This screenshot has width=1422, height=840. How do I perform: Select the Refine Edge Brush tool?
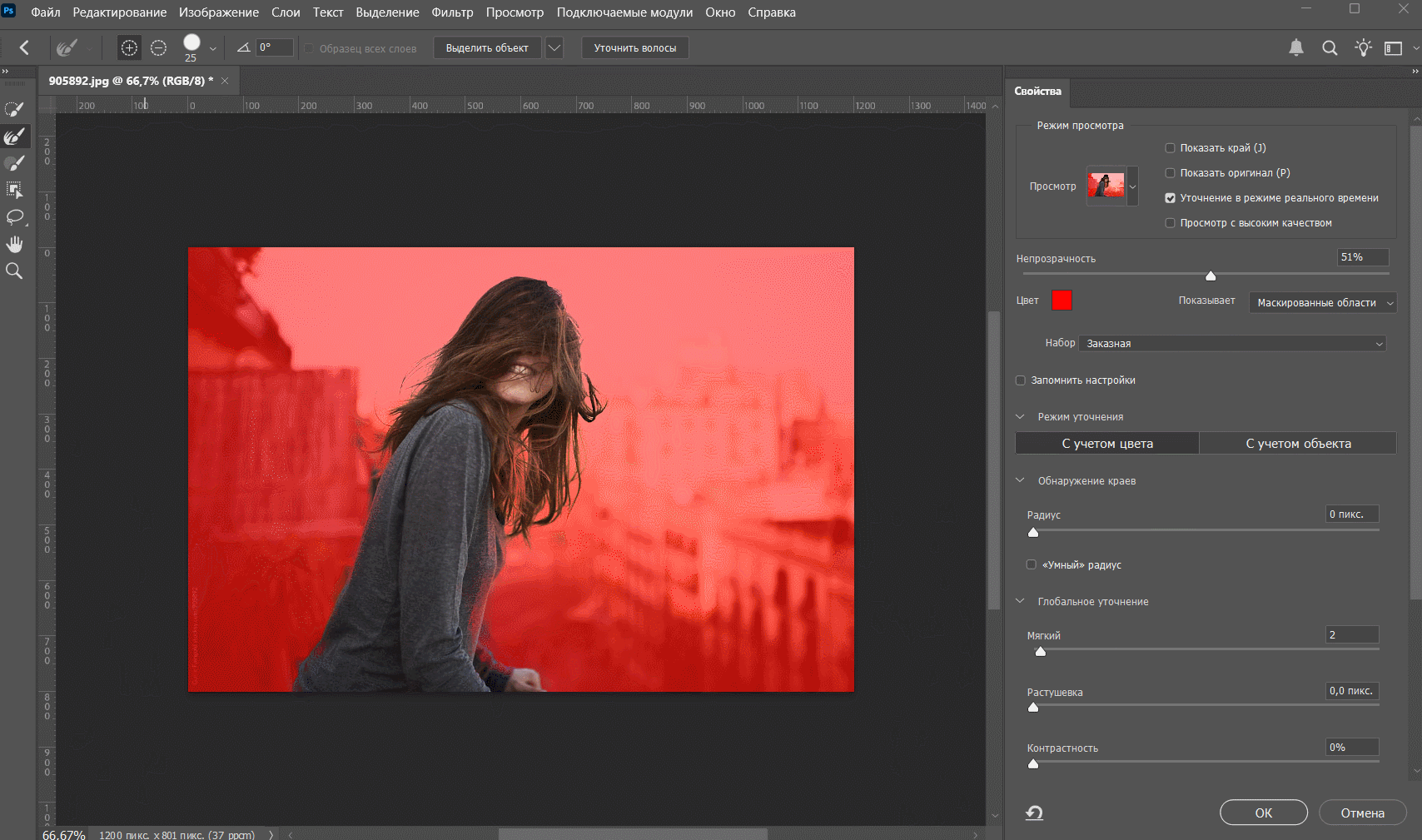(14, 137)
